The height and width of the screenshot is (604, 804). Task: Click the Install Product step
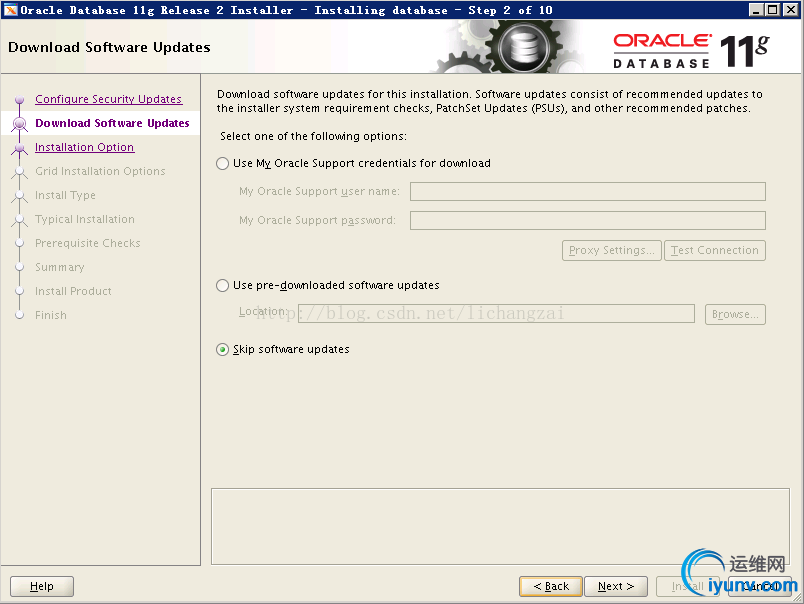pyautogui.click(x=73, y=291)
